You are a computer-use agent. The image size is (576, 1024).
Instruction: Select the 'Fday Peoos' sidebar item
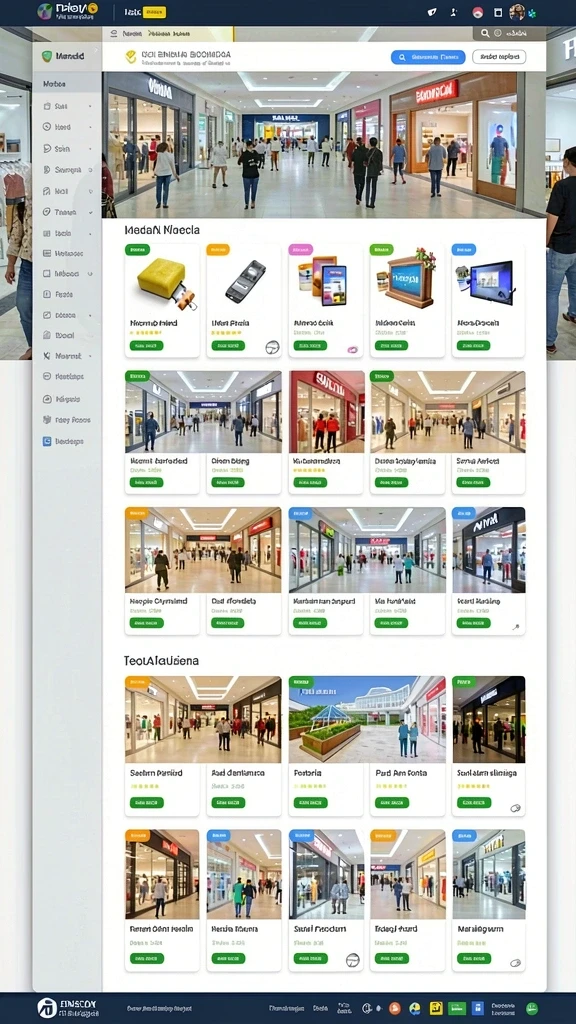[67, 420]
